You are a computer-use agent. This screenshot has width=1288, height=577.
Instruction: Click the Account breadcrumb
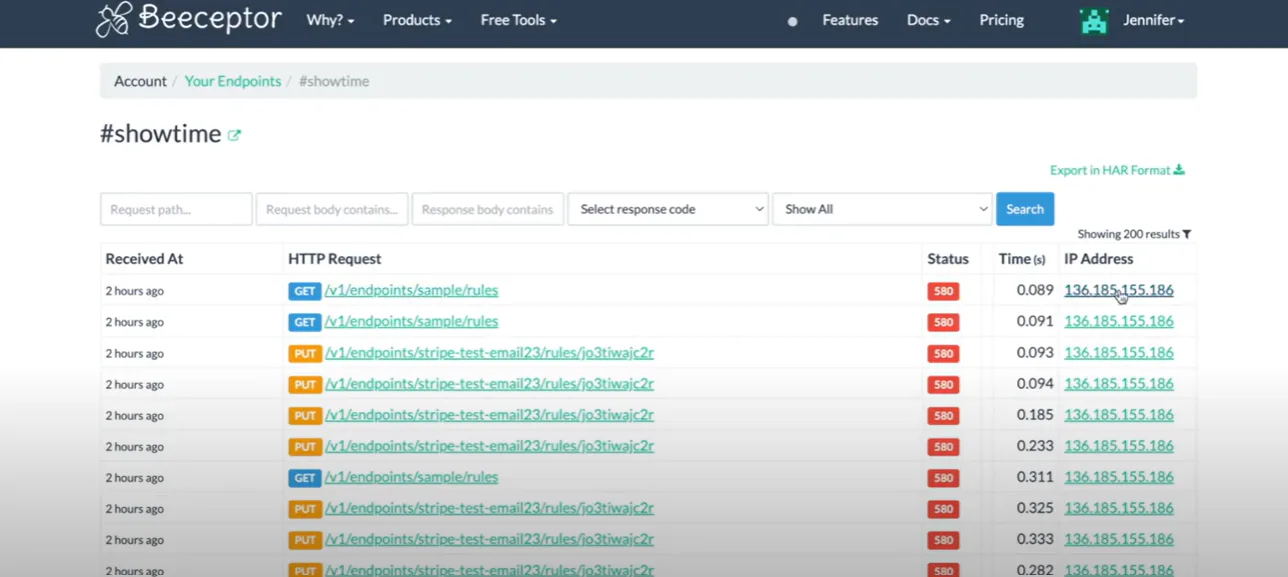(x=140, y=81)
